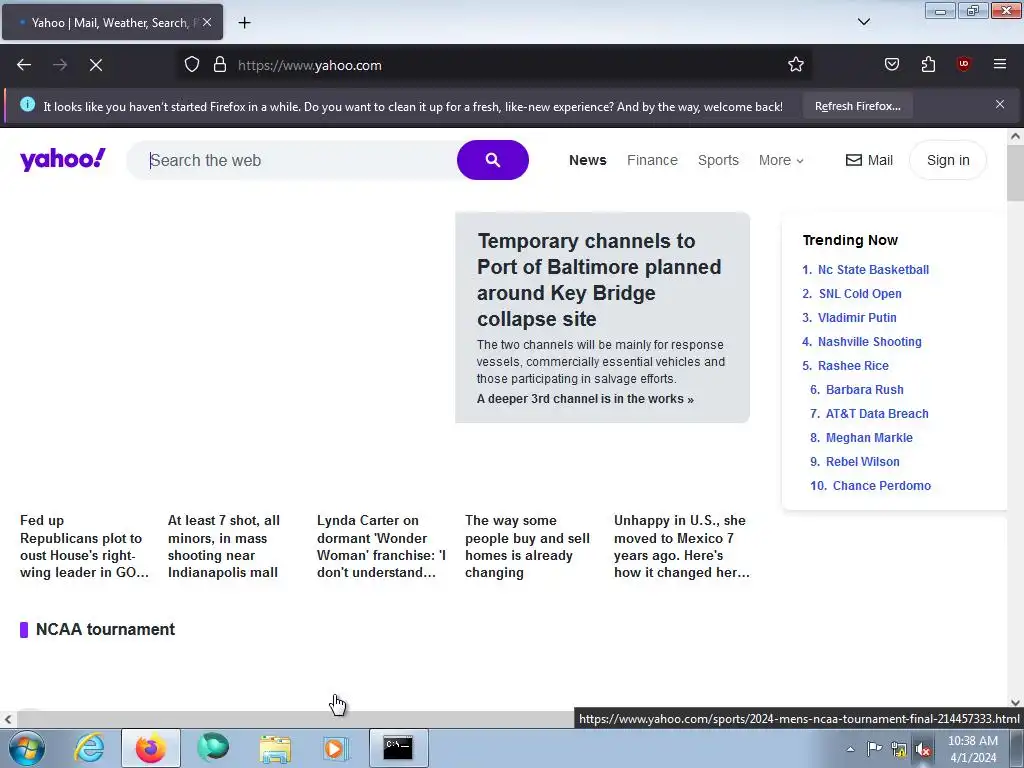1024x768 pixels.
Task: Close the Yahoo tab
Action: tap(206, 23)
